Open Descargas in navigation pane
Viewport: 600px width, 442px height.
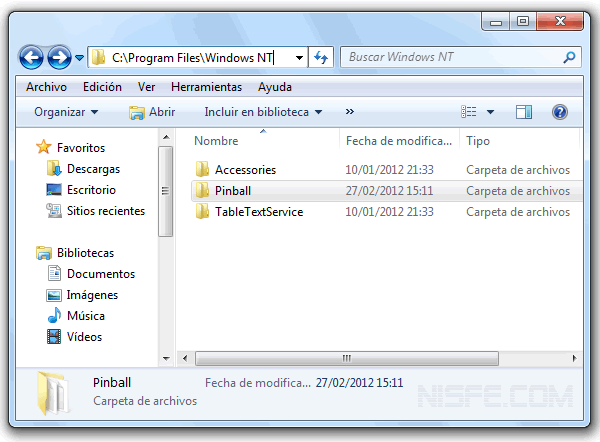point(93,169)
